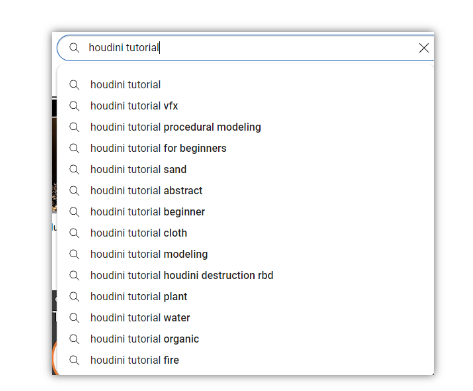Select 'houdini tutorial organic' suggestion
Viewport: 473px width, 391px height.
click(246, 339)
